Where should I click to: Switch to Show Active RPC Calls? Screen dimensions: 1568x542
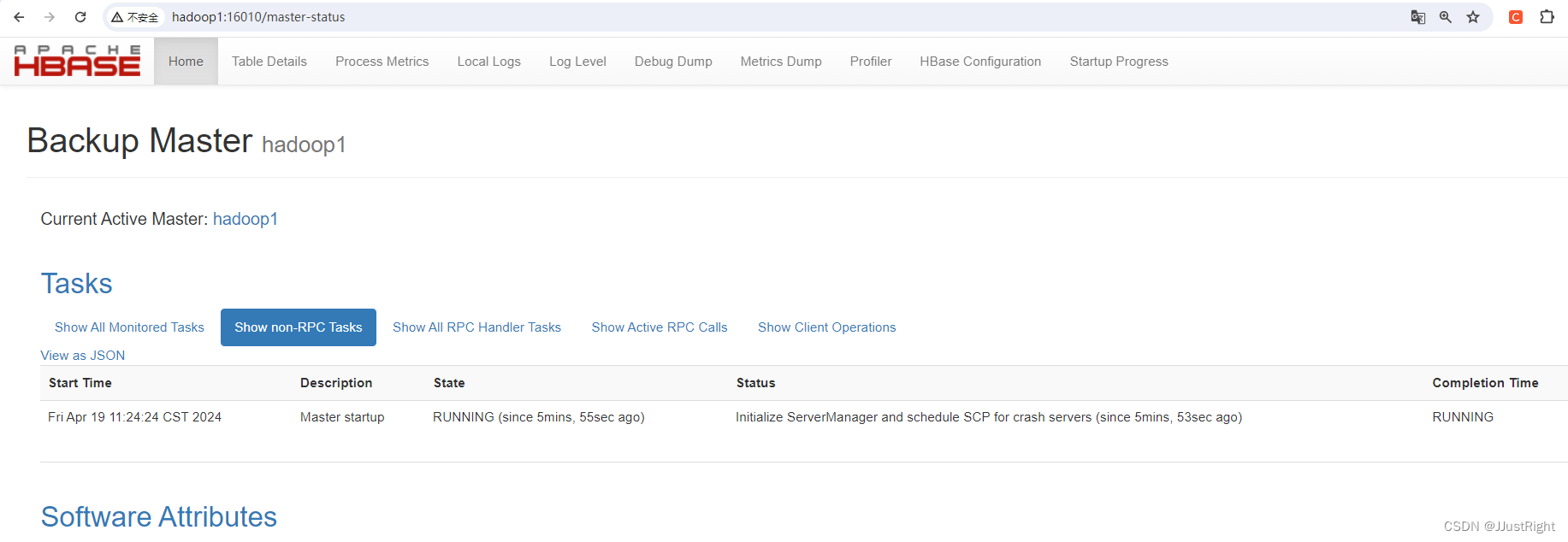(660, 327)
